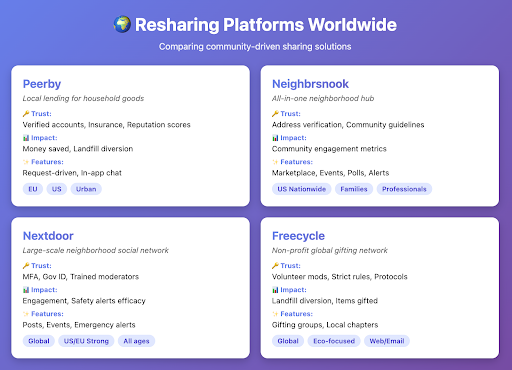The image size is (512, 370).
Task: Click the sparkle icon beside Nextdoor's Features label
Action: (x=26, y=314)
